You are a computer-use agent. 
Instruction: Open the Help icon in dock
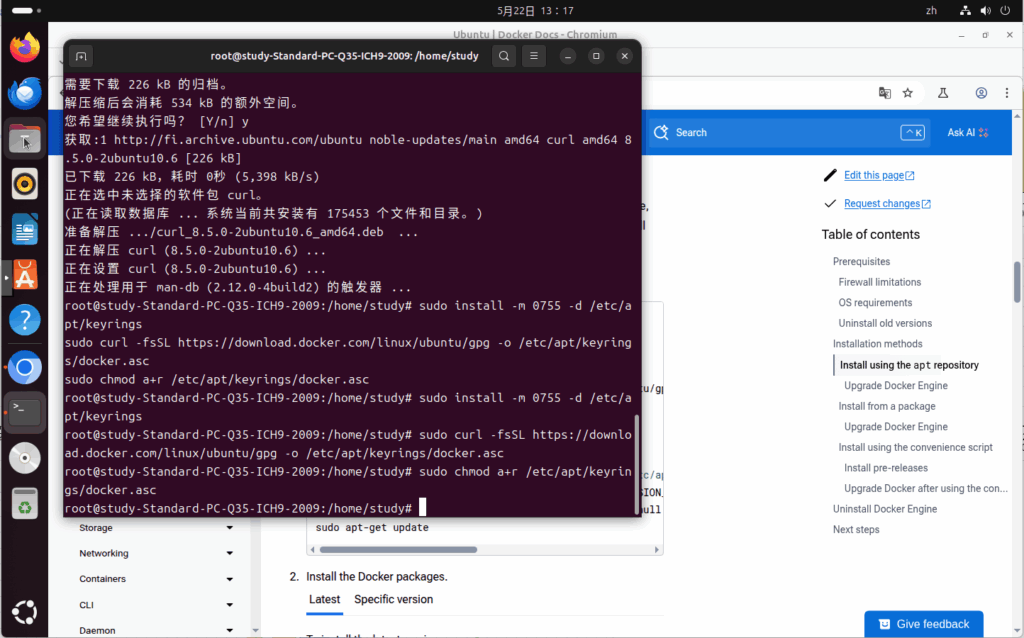25,320
